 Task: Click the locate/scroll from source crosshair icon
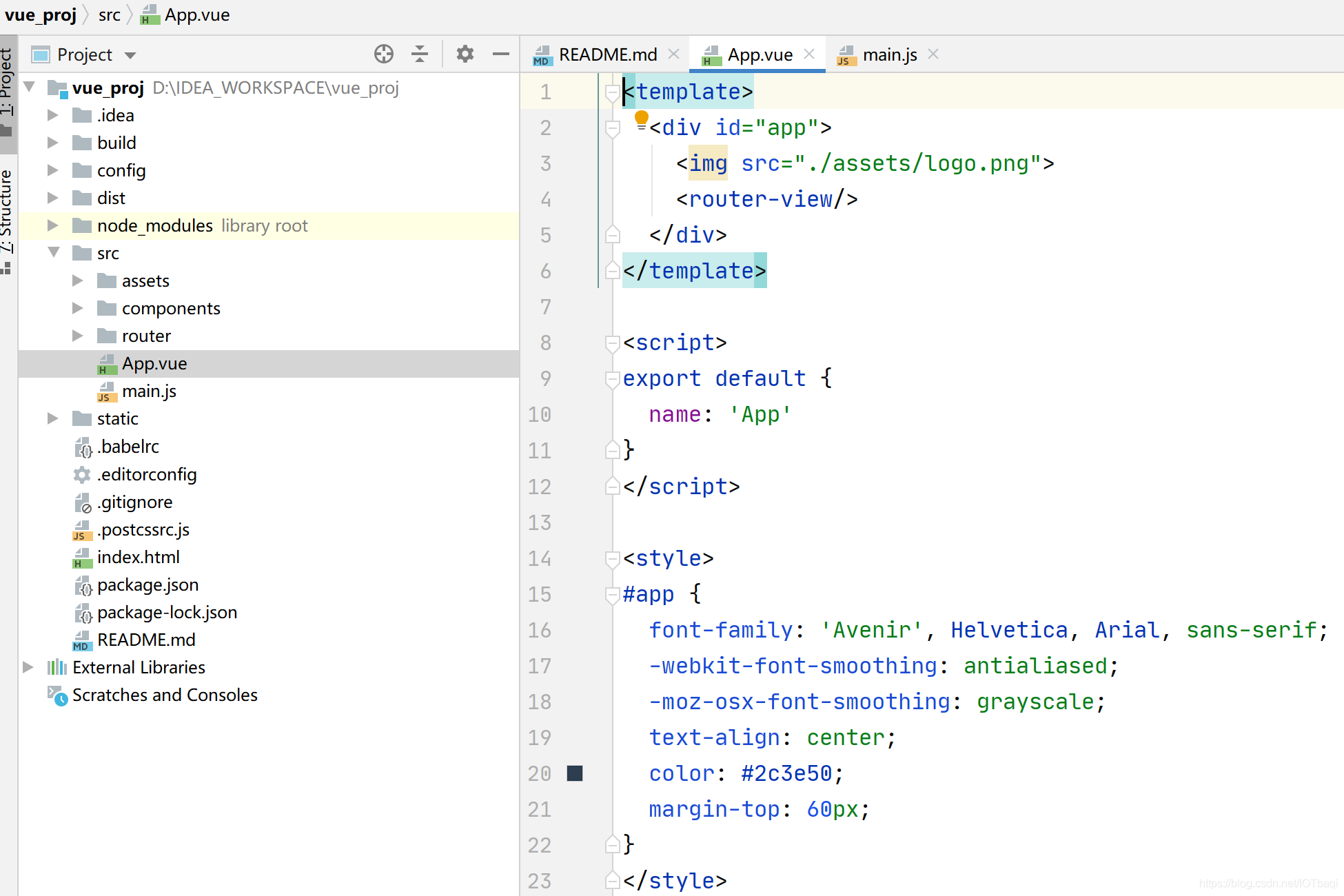[x=384, y=54]
